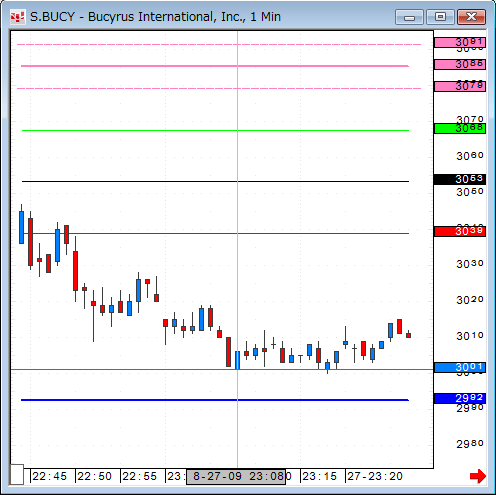Click the 27-23:20 time axis label
Screen dimensions: 496x495
coord(375,476)
